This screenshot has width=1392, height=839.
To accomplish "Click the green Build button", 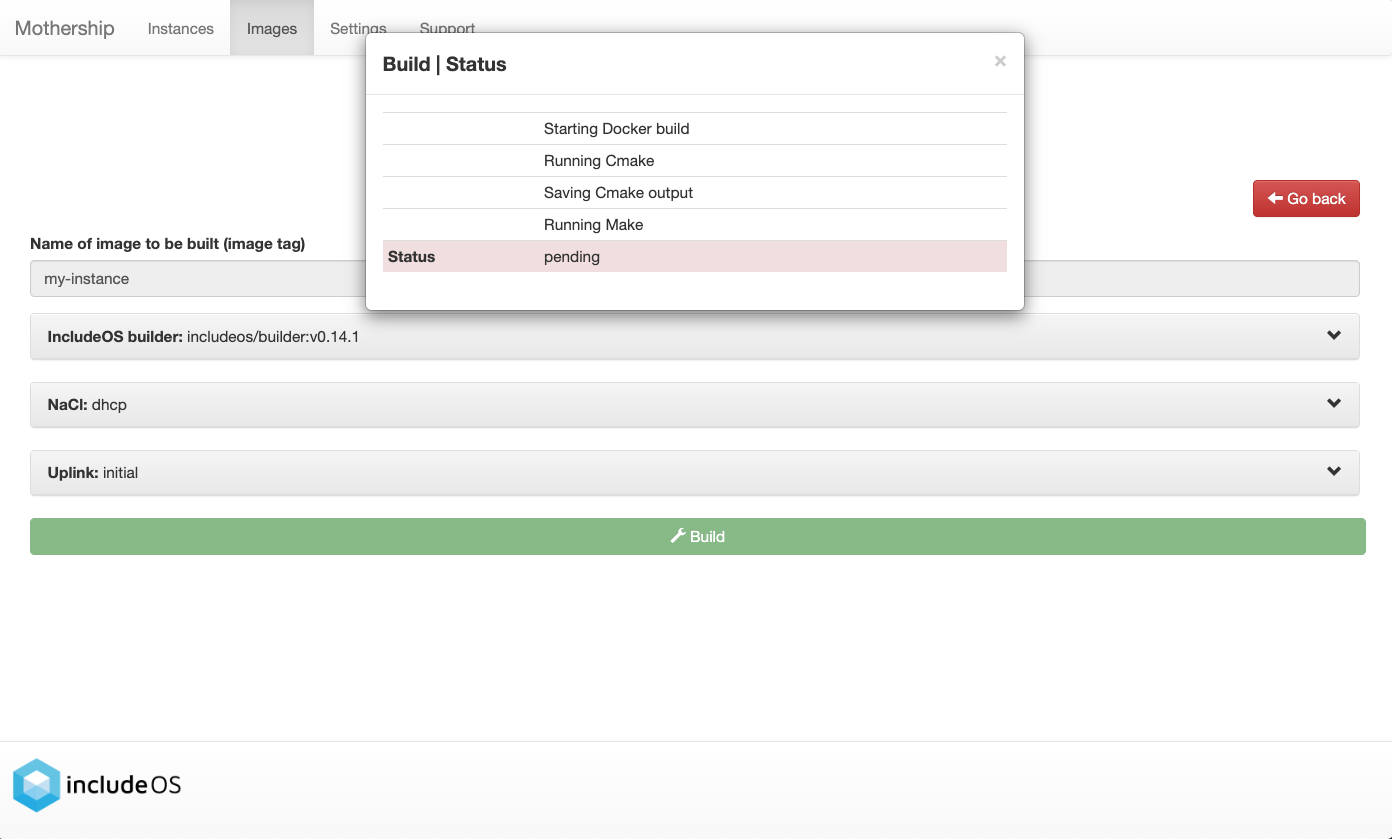I will pos(698,536).
